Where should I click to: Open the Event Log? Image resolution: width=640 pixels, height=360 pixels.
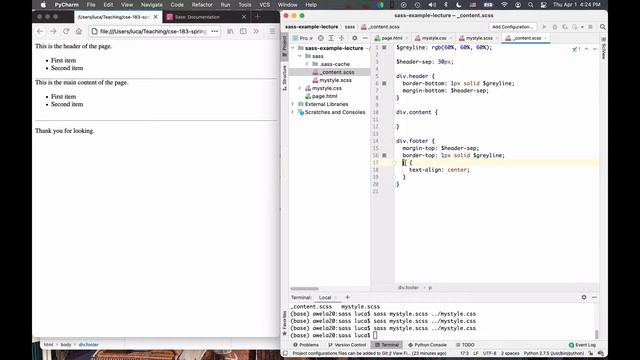click(582, 345)
